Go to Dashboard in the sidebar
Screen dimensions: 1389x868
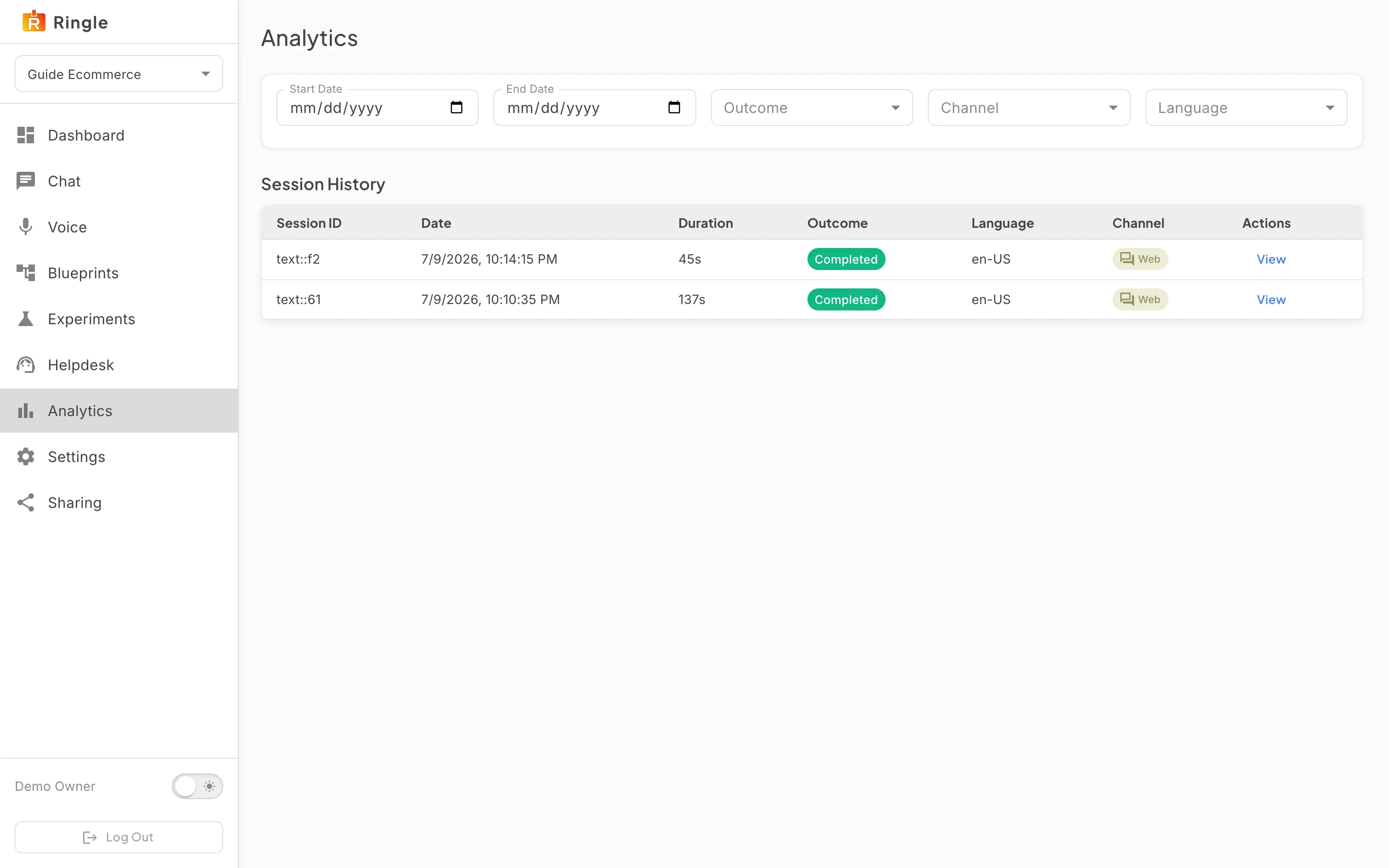coord(119,135)
